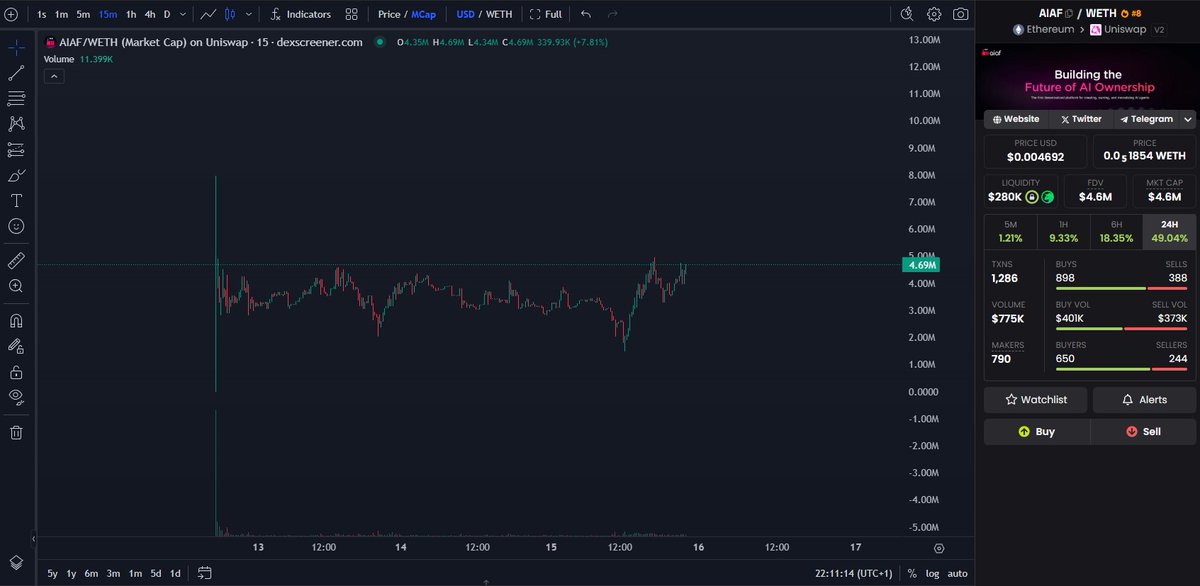The image size is (1200, 586).
Task: Show chart in USD
Action: [465, 14]
